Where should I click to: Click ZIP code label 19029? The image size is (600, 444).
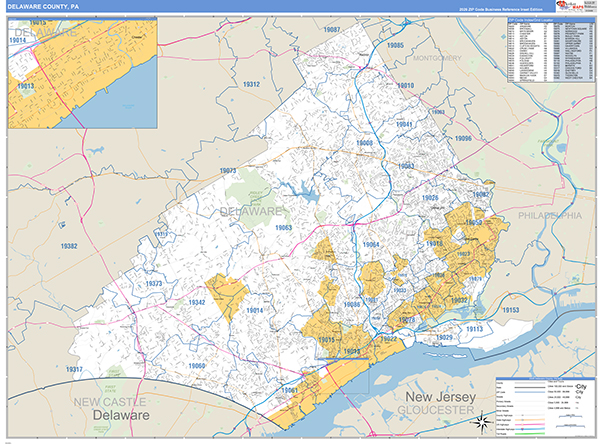pyautogui.click(x=444, y=337)
